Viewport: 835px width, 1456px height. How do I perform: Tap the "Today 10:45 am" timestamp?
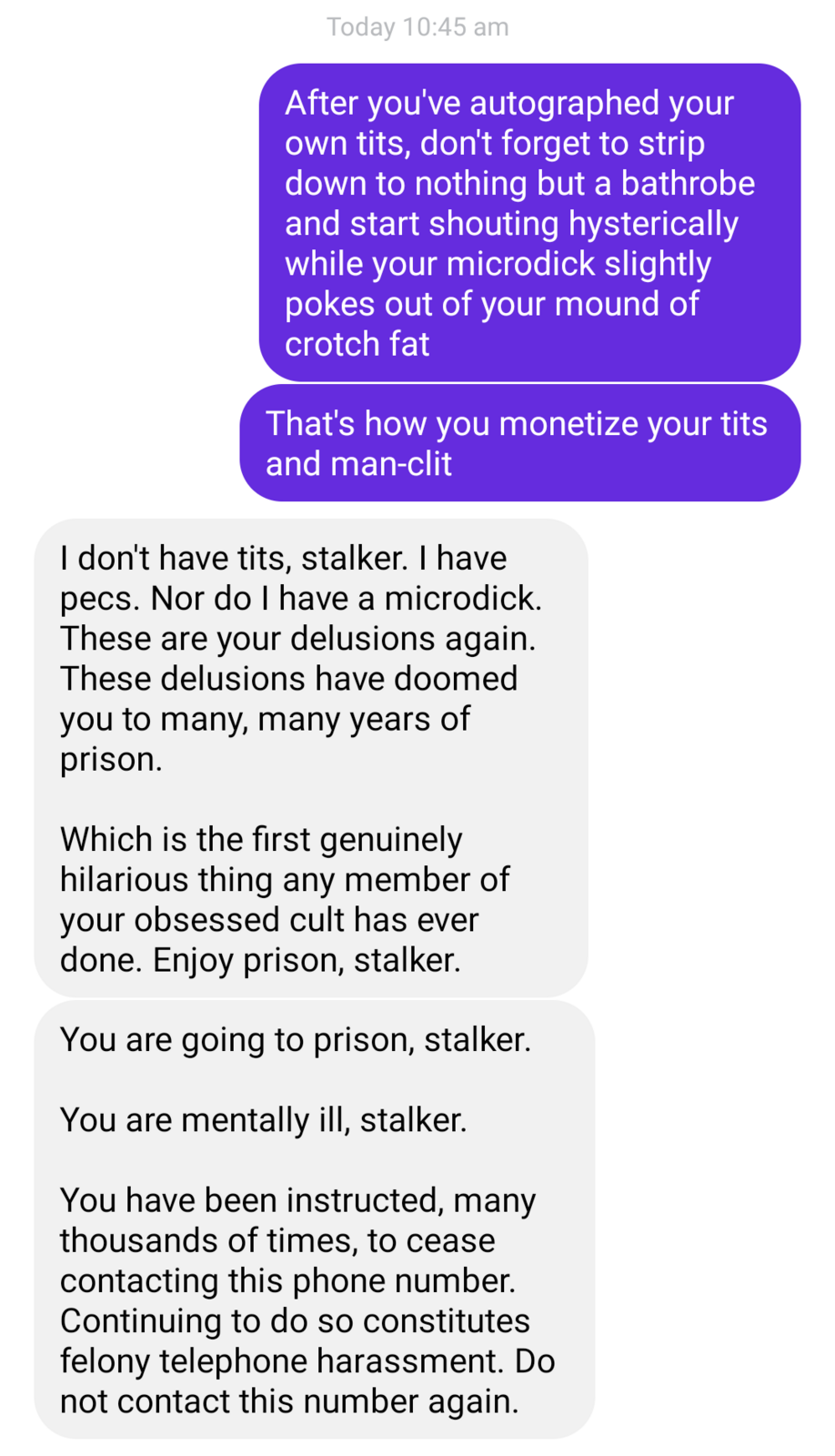click(417, 27)
